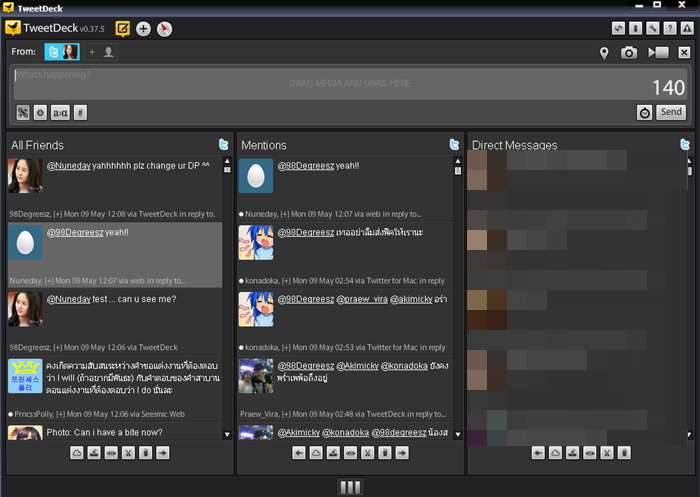This screenshot has height=497, width=700.
Task: Click the TweetDeck yellow logo in header
Action: pos(12,28)
